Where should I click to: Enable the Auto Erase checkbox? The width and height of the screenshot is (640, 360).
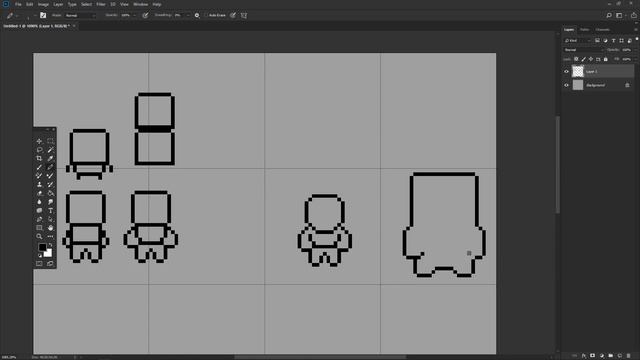(206, 15)
